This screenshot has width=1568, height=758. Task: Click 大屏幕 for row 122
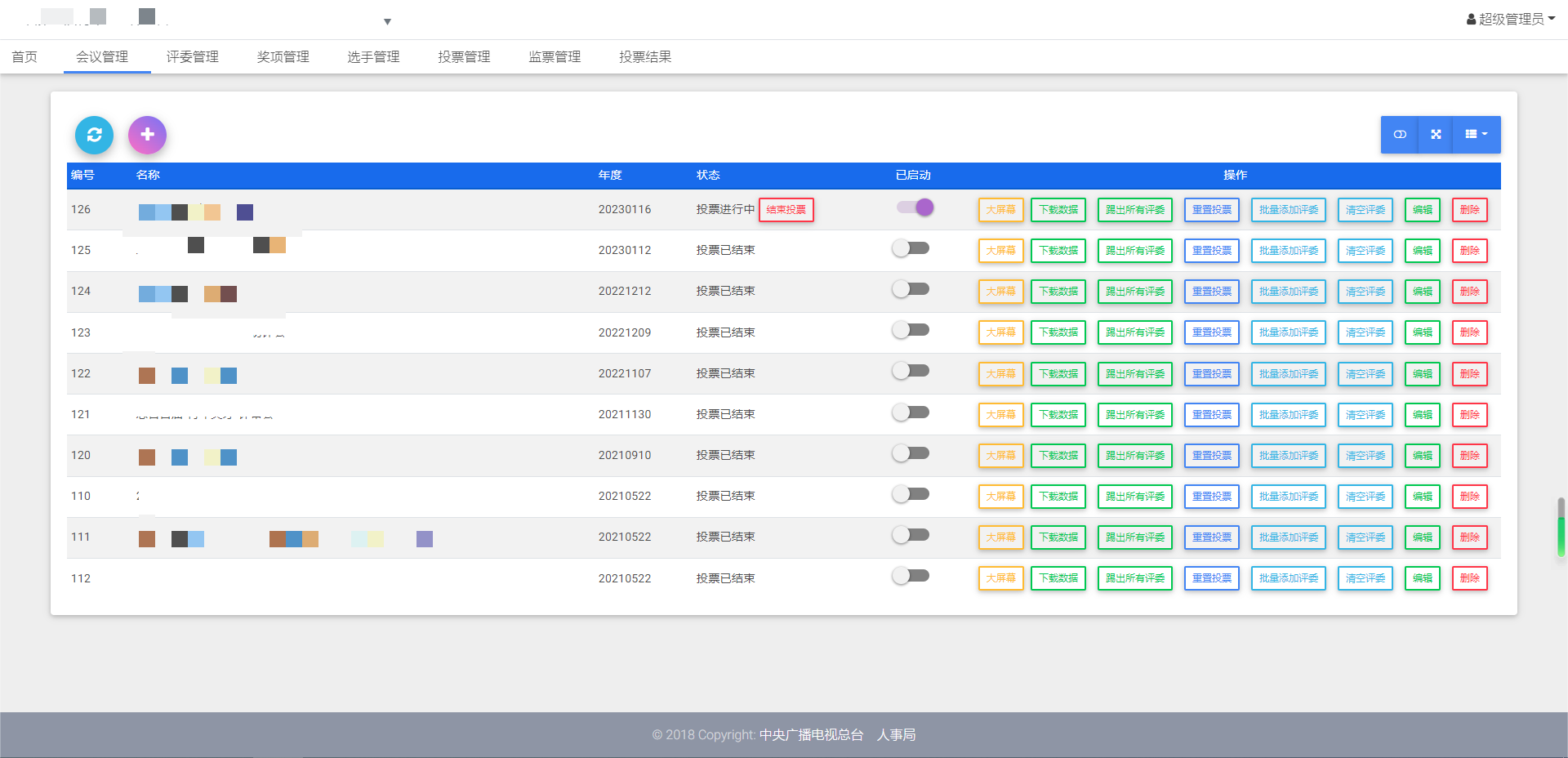[1000, 374]
